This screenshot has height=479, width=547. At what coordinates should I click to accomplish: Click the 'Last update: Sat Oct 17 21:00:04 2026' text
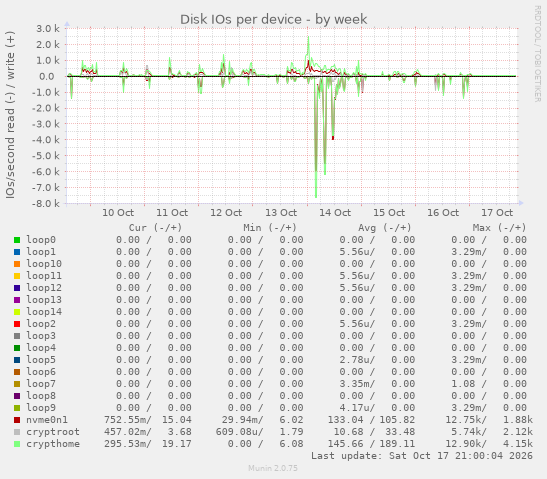coord(422,456)
